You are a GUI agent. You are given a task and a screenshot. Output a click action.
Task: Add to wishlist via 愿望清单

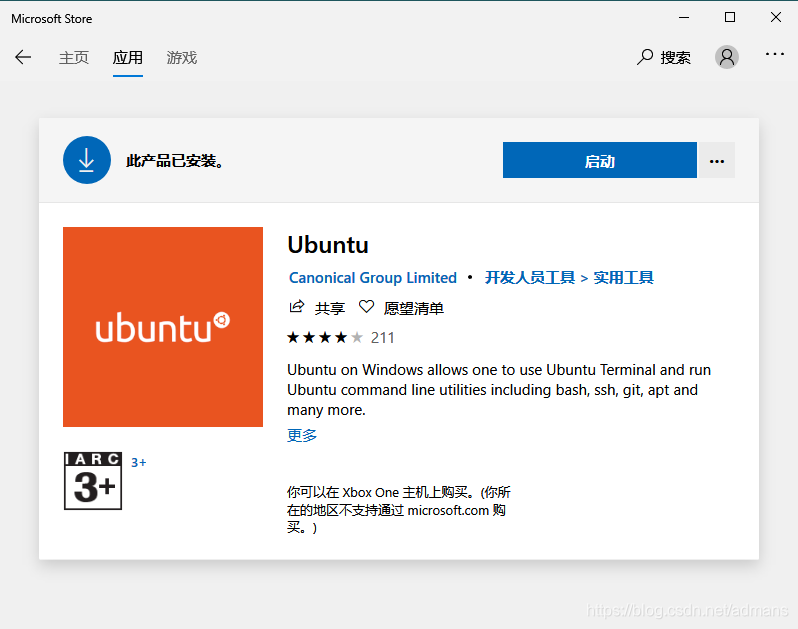[413, 308]
